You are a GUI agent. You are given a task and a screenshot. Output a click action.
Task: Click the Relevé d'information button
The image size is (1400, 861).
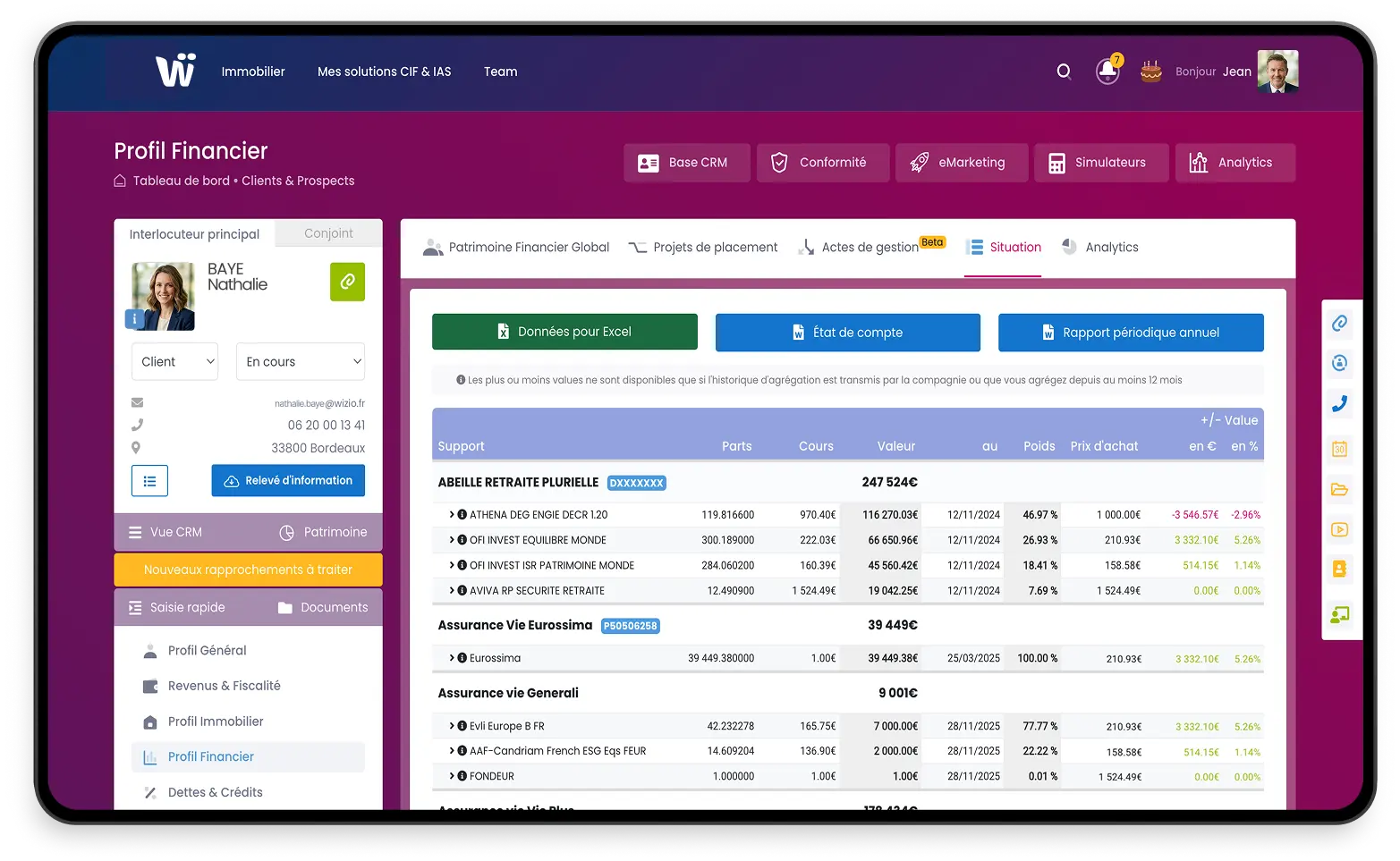288,481
